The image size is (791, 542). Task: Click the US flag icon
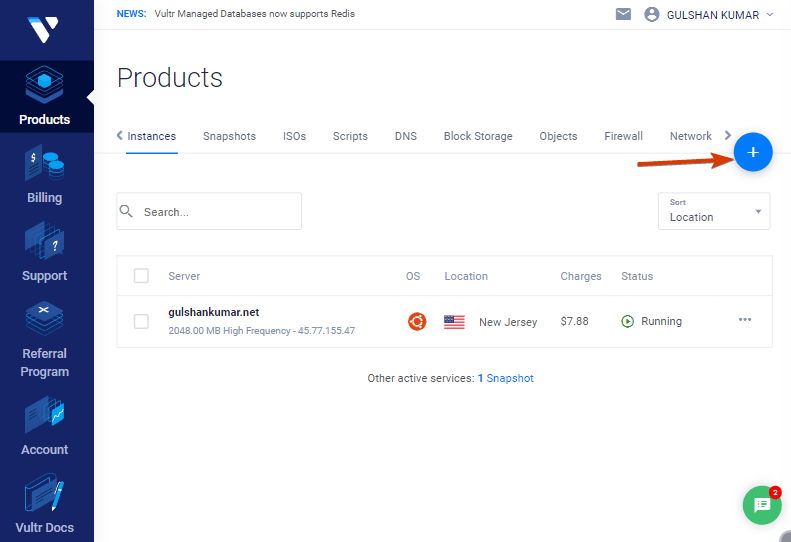click(x=454, y=322)
